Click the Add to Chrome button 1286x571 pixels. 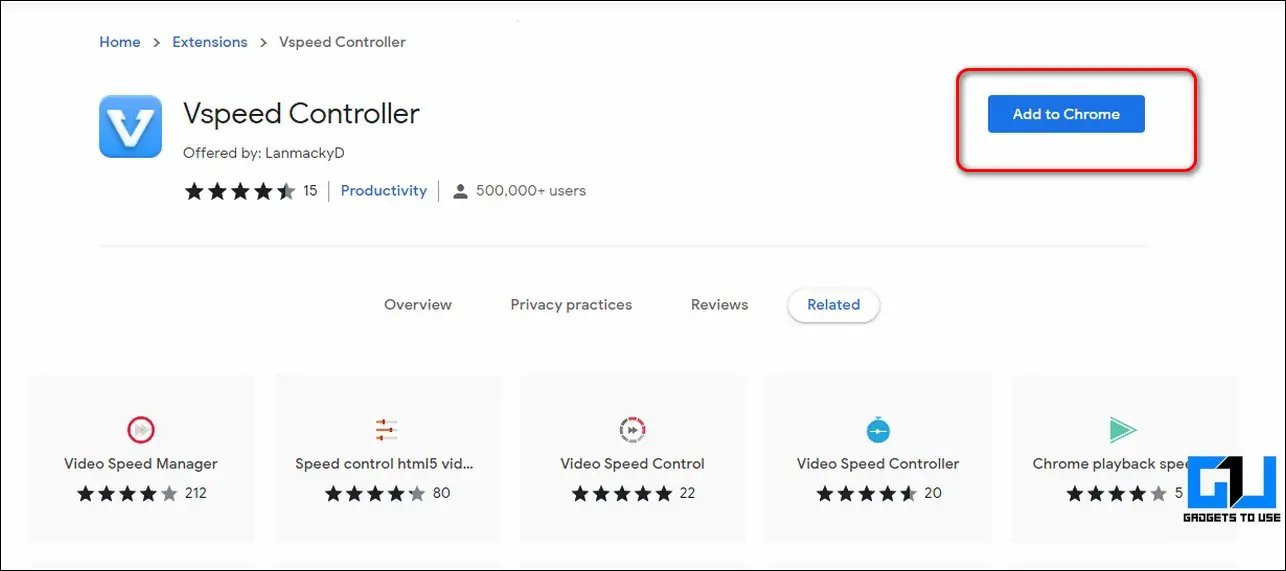click(1066, 114)
